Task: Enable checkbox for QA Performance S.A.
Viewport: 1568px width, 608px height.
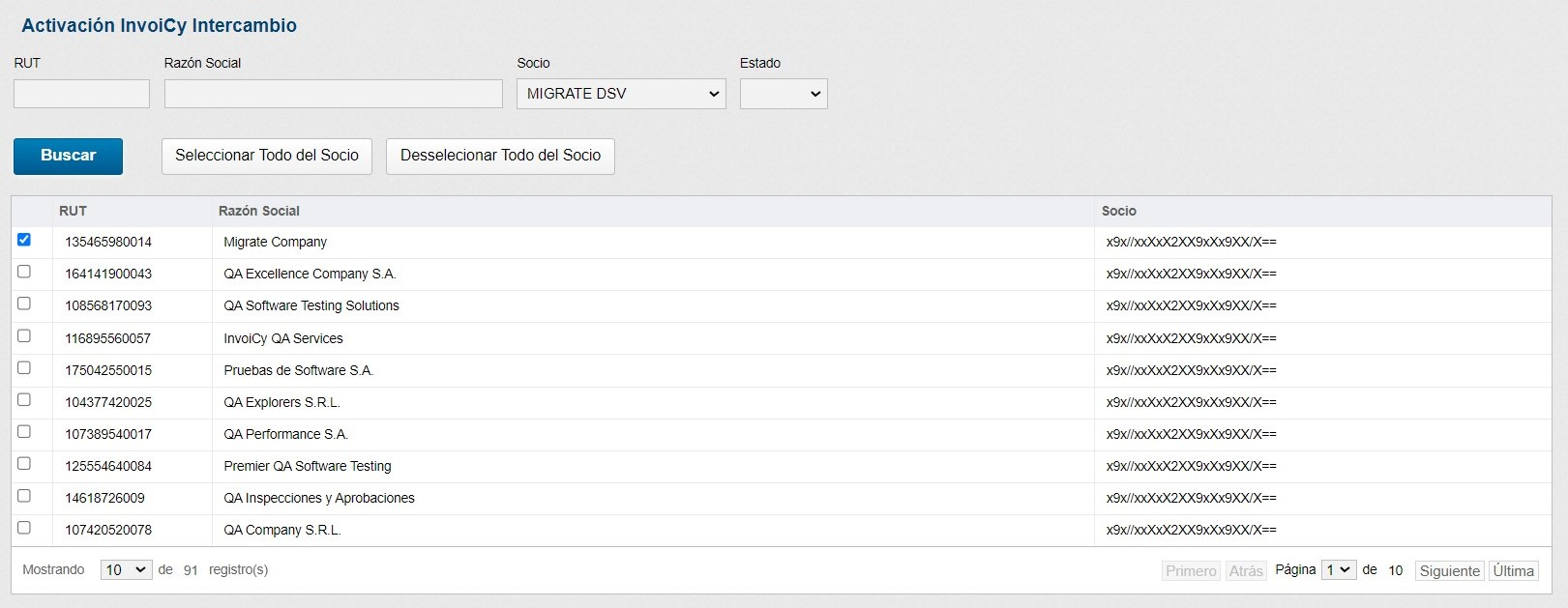Action: (x=24, y=432)
